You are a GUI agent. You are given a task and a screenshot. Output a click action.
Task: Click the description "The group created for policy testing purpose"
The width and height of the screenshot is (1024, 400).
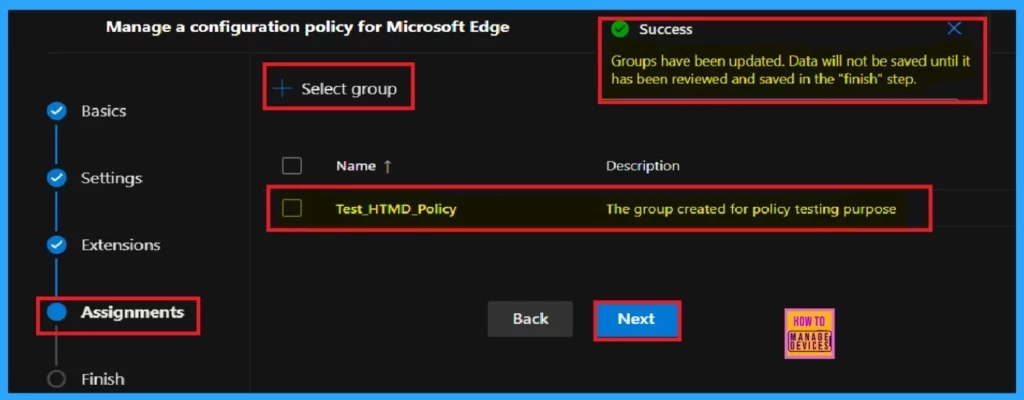pos(751,209)
